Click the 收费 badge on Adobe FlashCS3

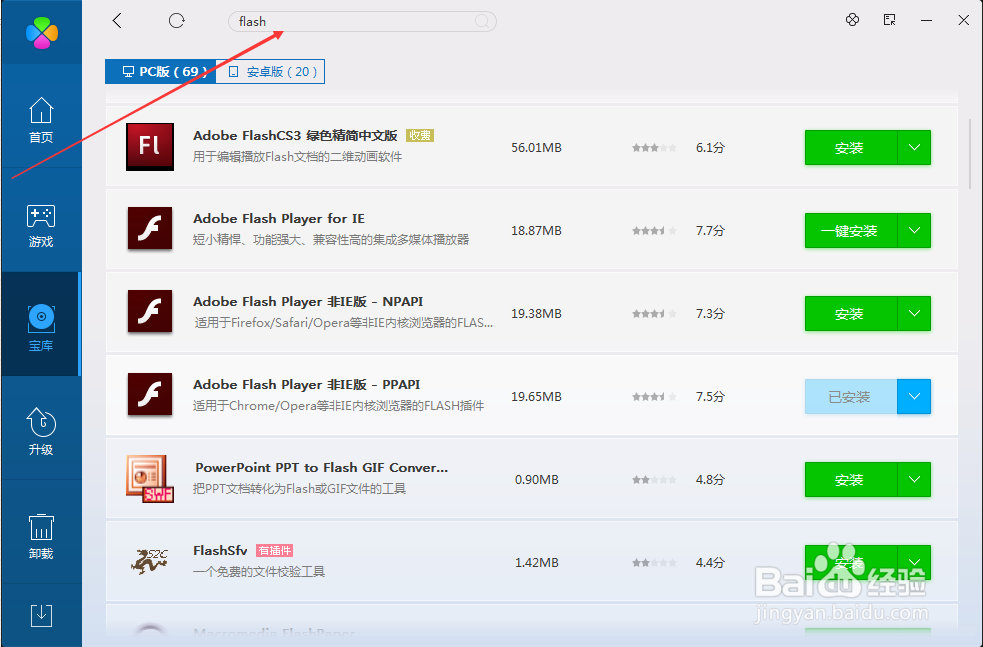tap(420, 135)
